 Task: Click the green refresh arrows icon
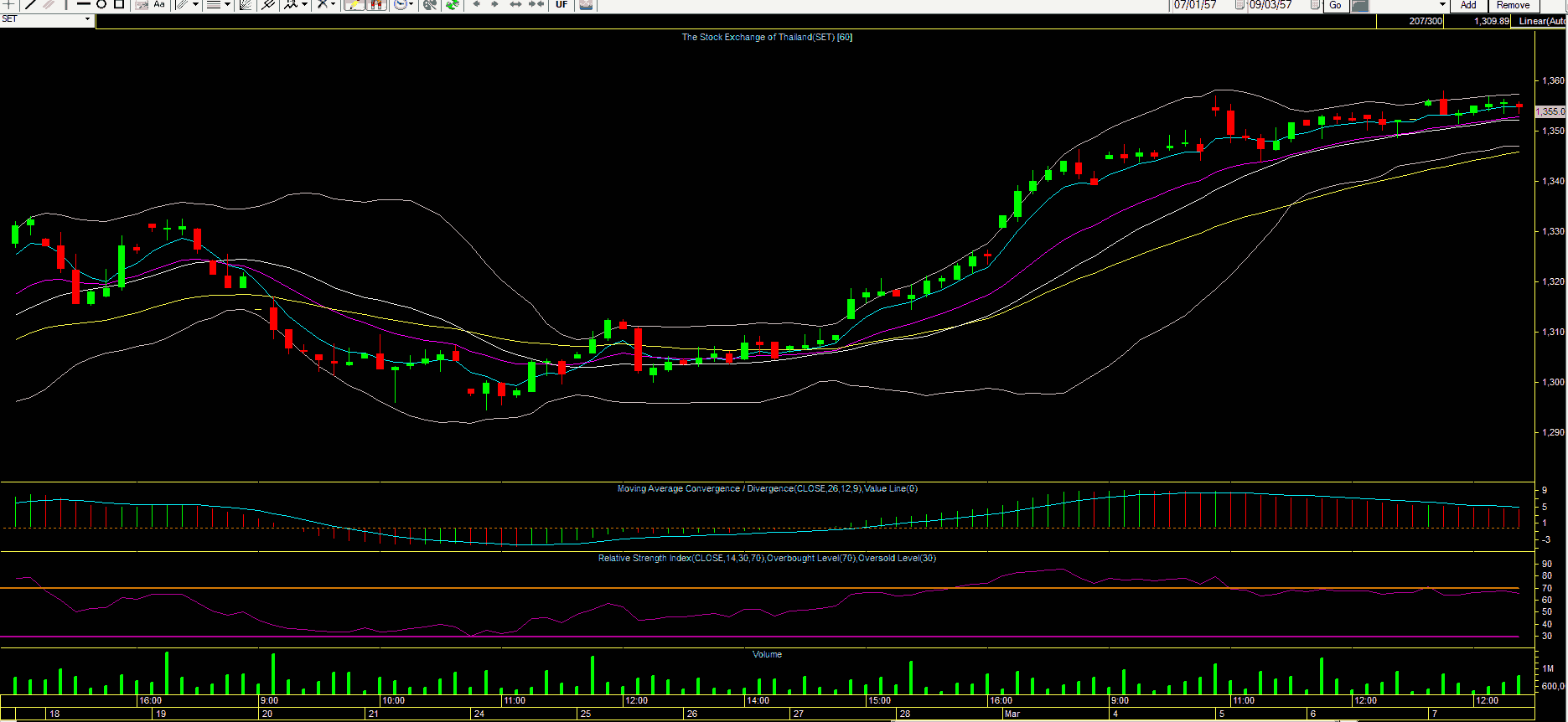453,4
